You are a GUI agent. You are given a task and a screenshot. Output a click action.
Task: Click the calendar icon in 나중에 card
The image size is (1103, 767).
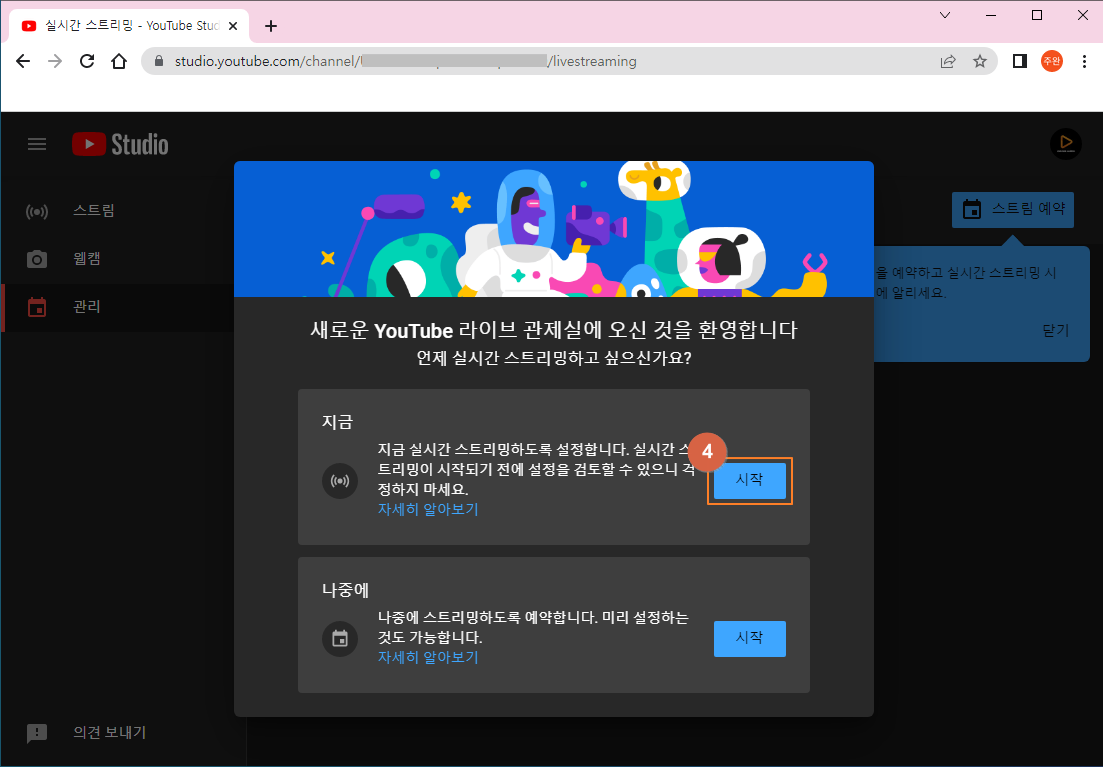(x=340, y=639)
